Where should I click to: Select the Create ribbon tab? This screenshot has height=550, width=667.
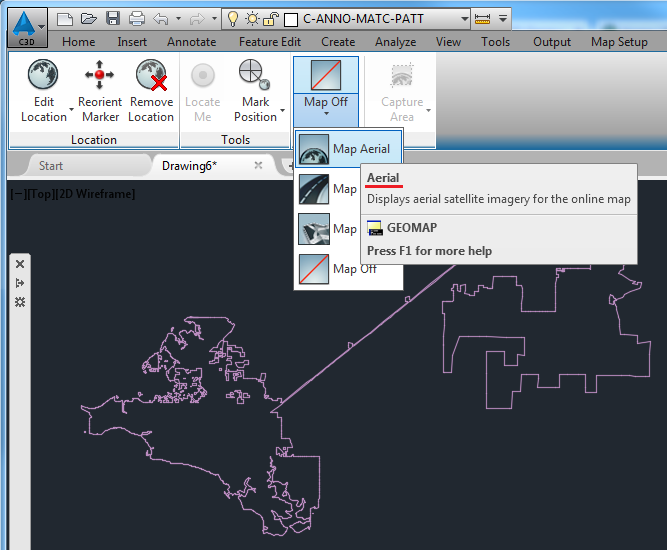click(x=338, y=42)
